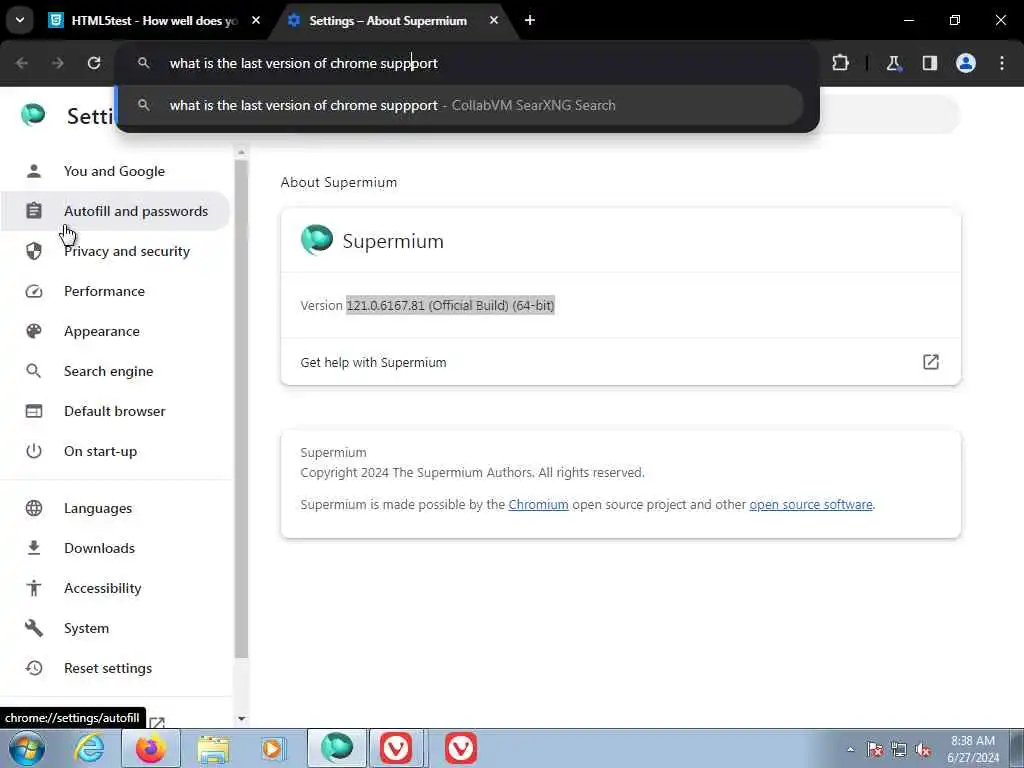This screenshot has width=1024, height=768.
Task: Click the You and Google person icon
Action: [34, 171]
